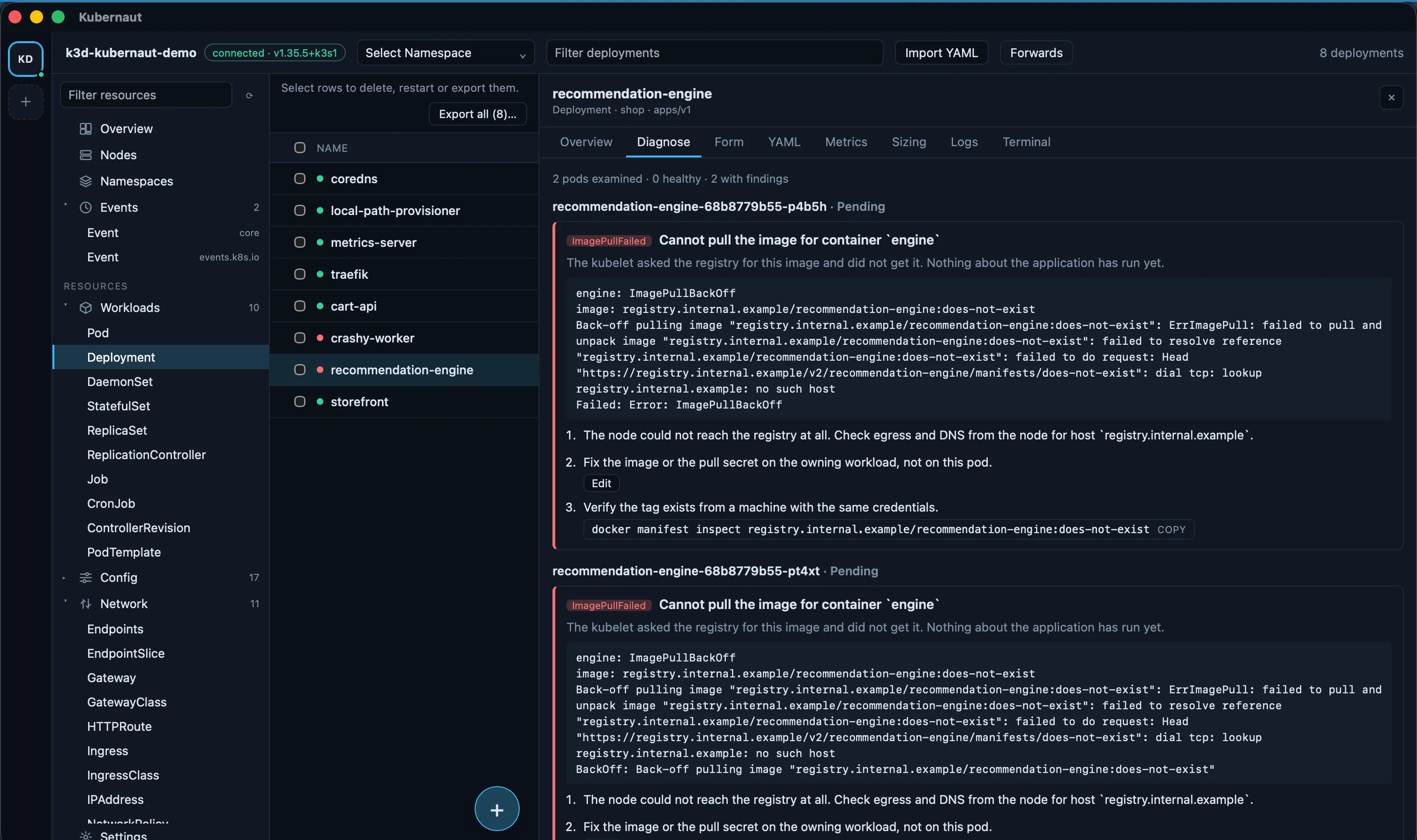Image resolution: width=1417 pixels, height=840 pixels.
Task: Check the coredns row checkbox
Action: pyautogui.click(x=300, y=179)
